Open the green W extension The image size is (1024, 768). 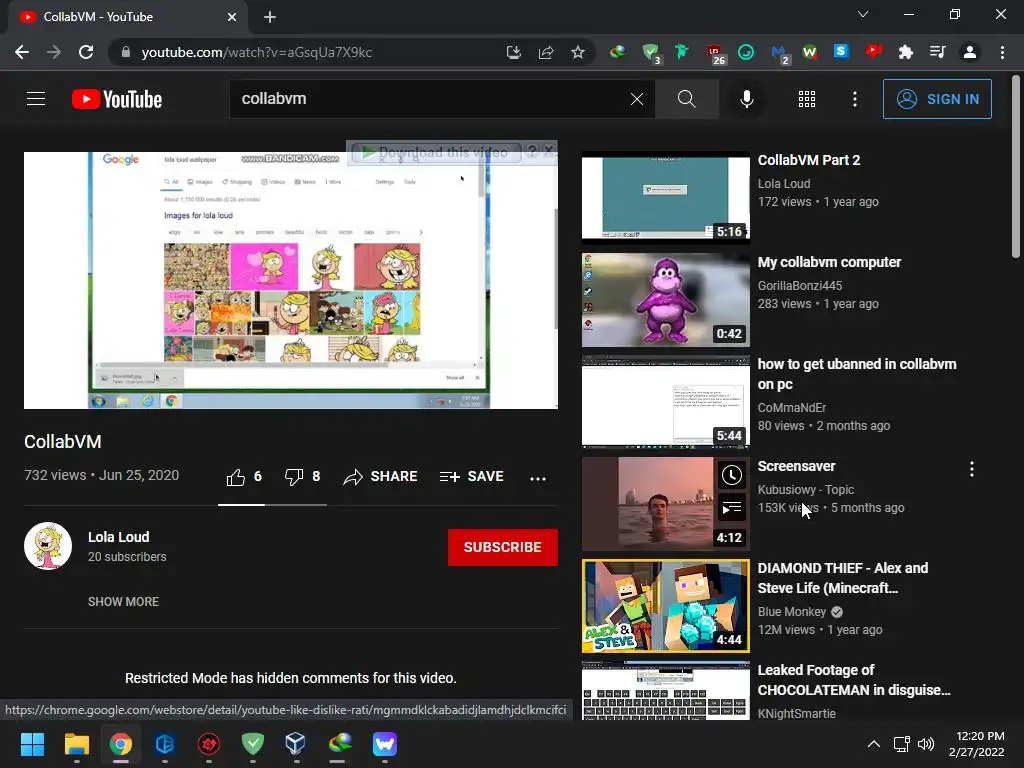(809, 52)
